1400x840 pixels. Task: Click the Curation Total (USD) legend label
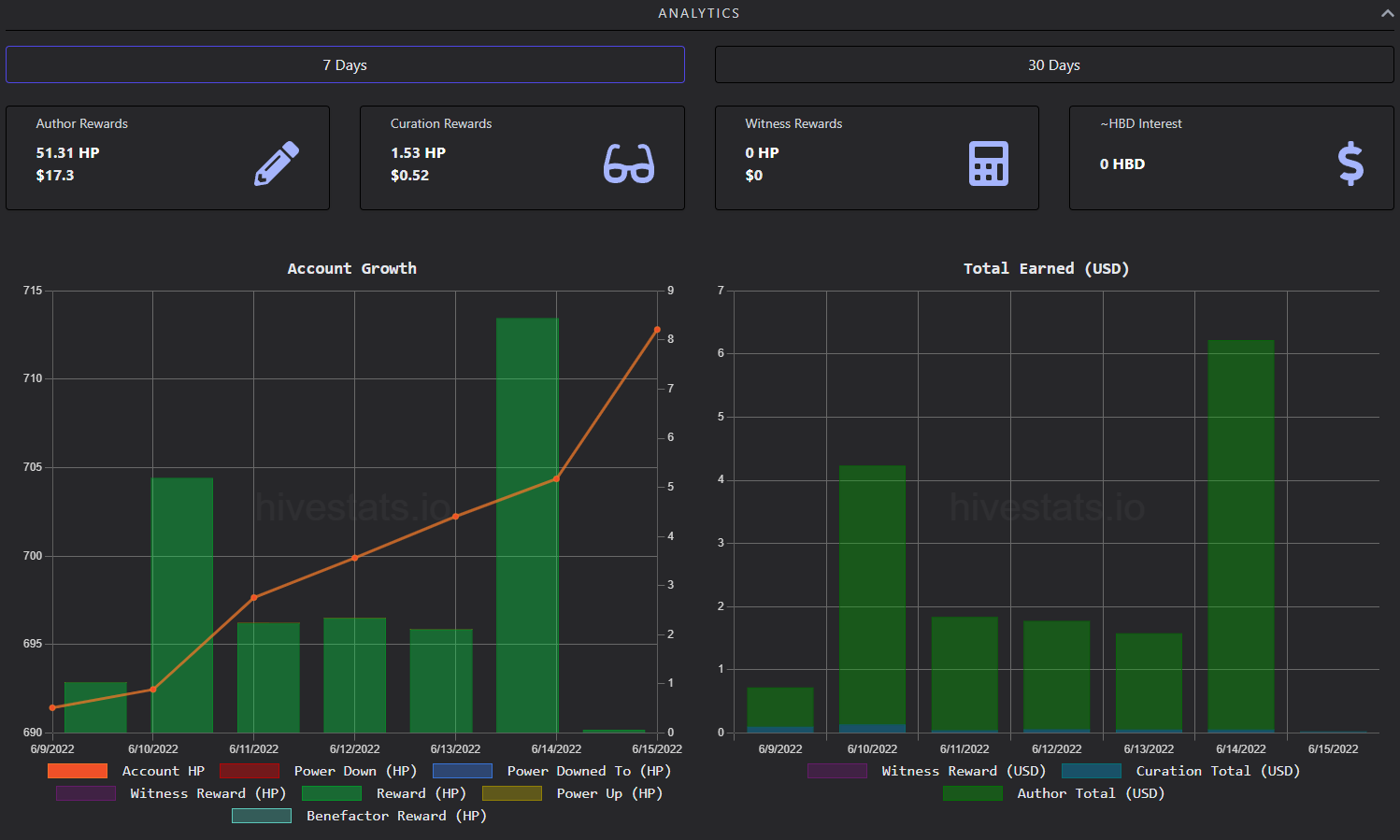(1218, 771)
